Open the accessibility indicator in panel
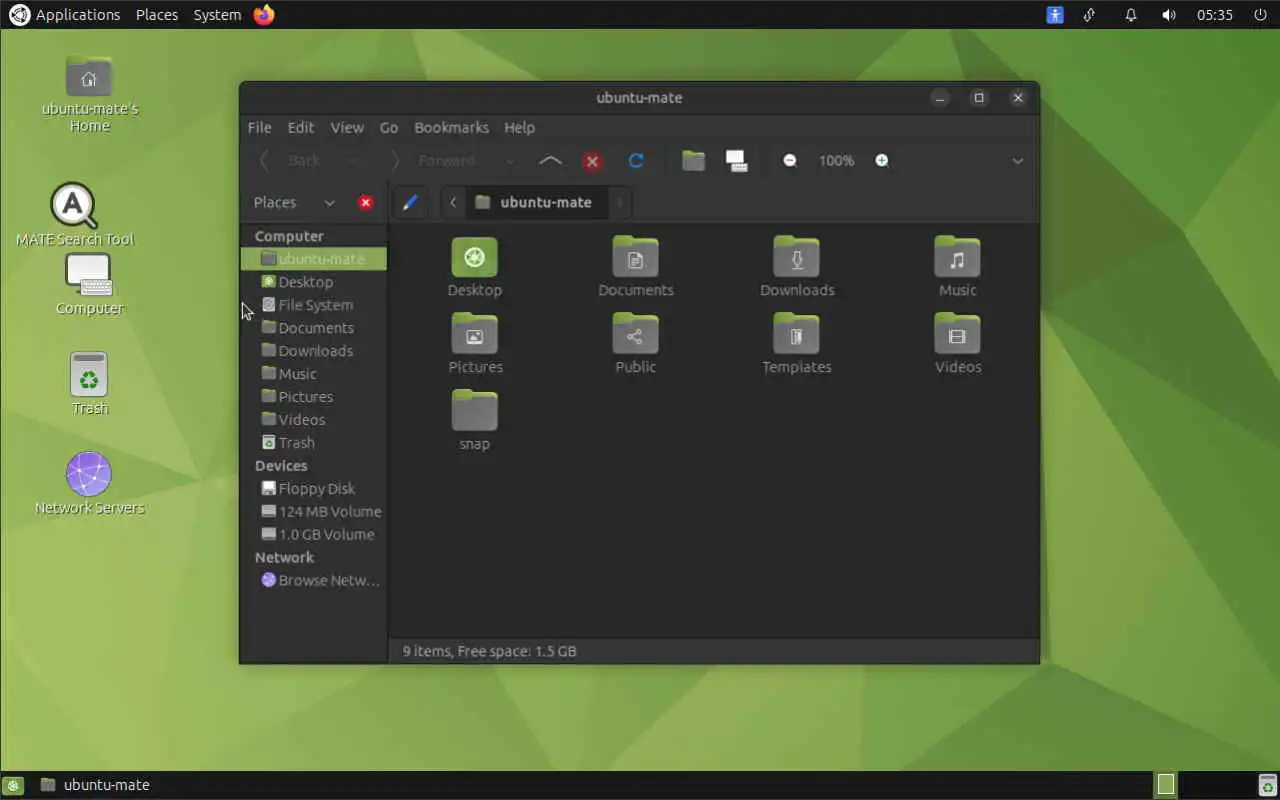 [1055, 15]
